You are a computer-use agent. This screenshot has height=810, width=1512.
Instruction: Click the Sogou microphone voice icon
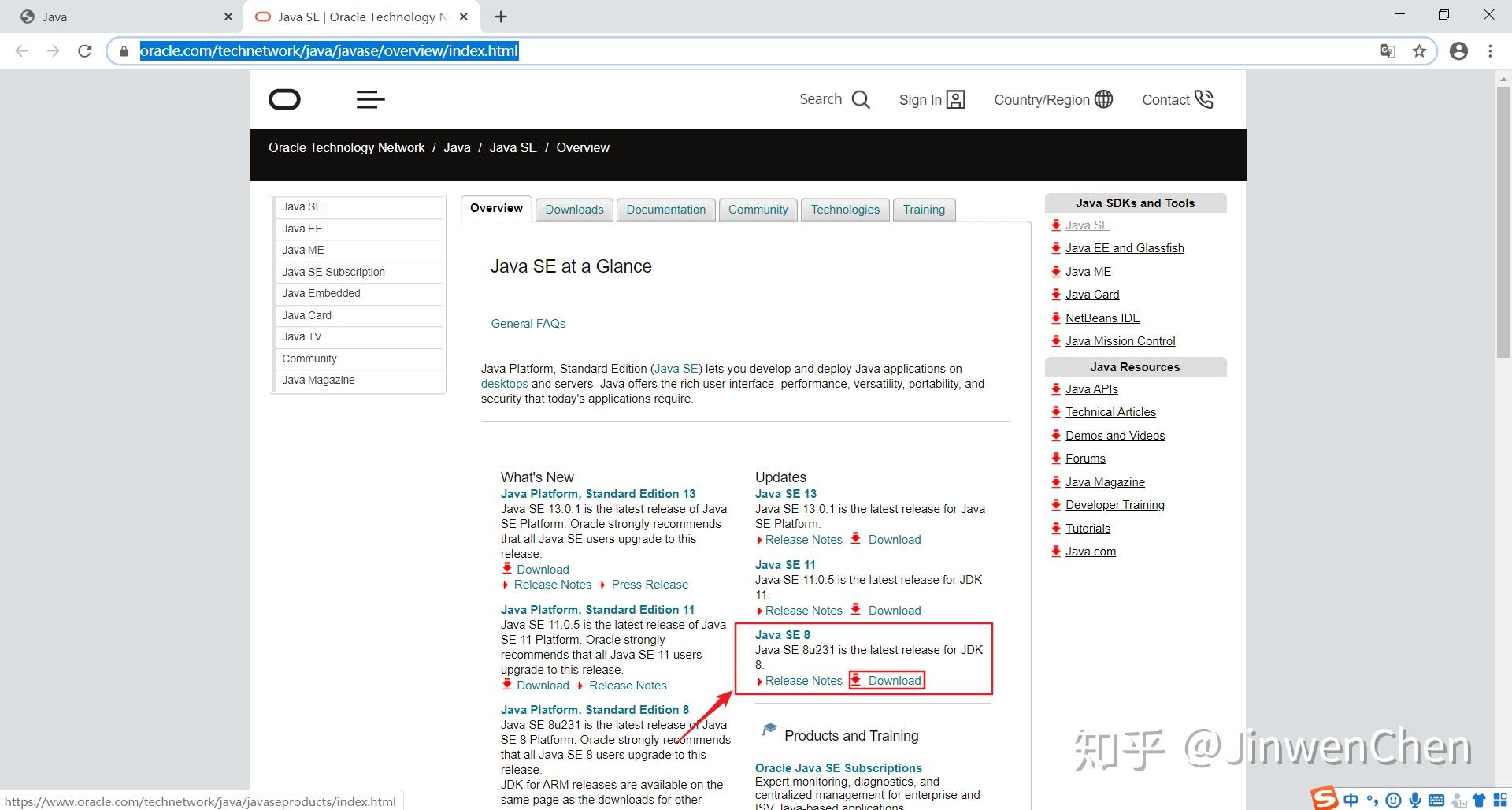pos(1415,801)
